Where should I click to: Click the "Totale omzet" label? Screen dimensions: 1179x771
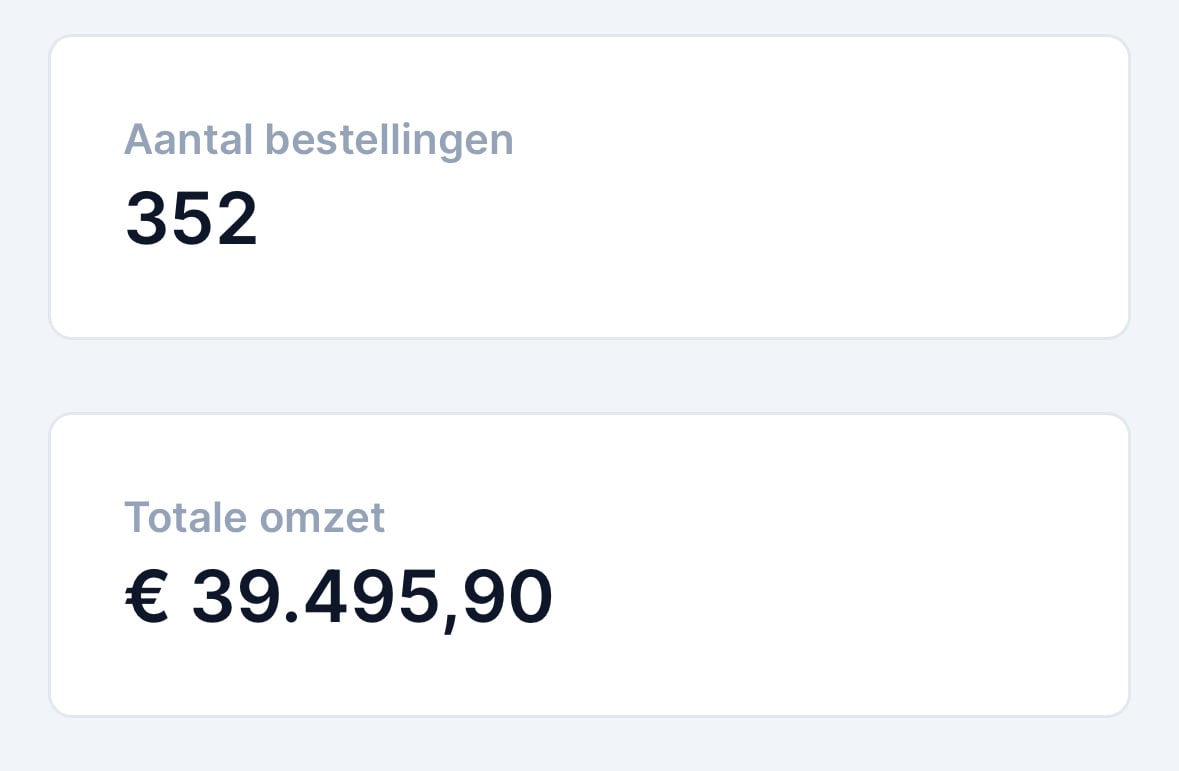click(254, 518)
